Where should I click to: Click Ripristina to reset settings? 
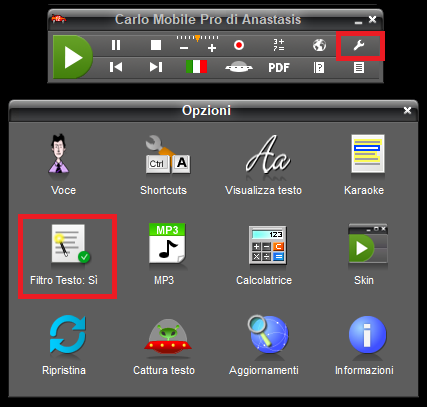pyautogui.click(x=64, y=345)
